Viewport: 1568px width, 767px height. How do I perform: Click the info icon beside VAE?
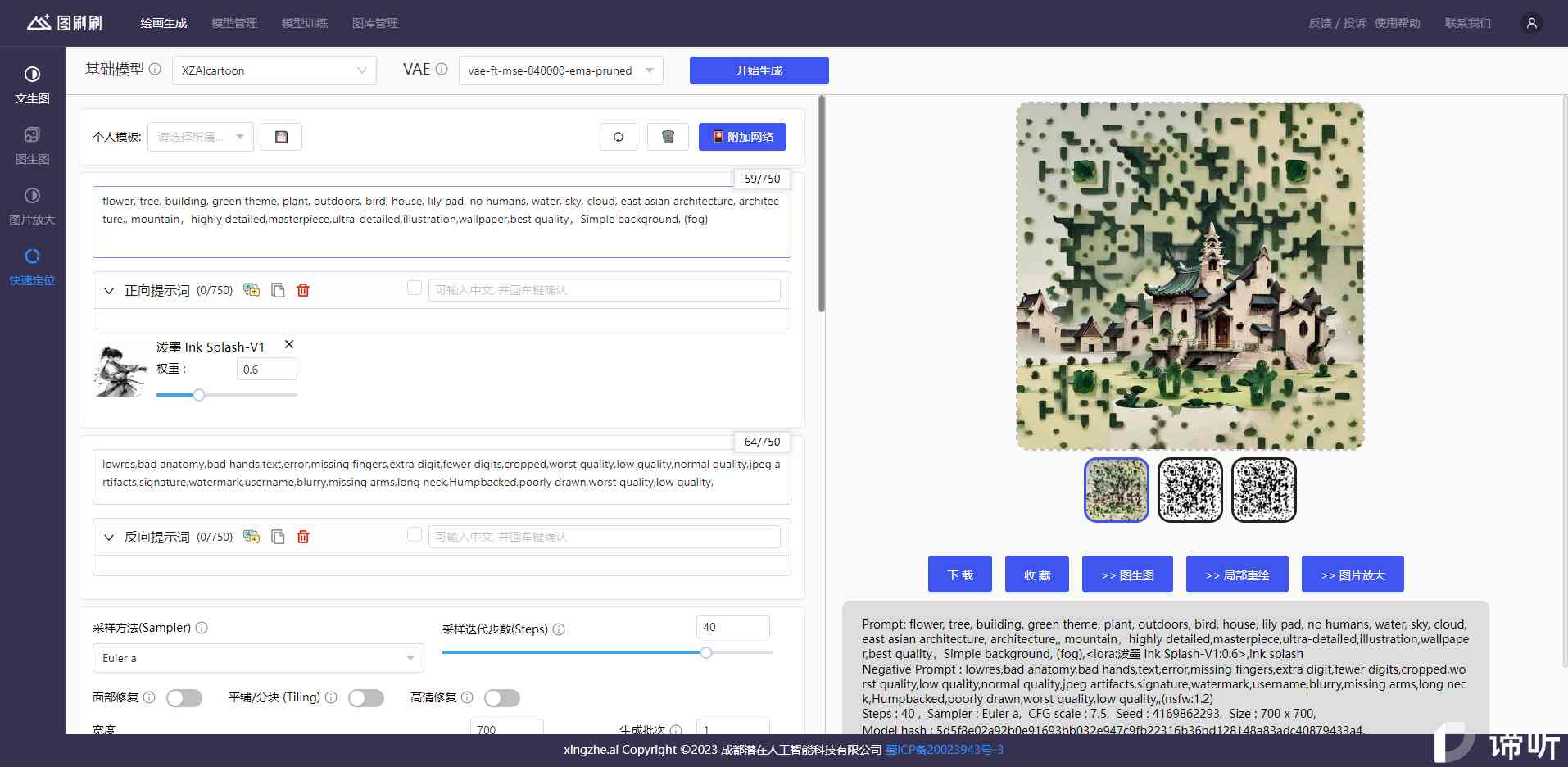pos(442,70)
